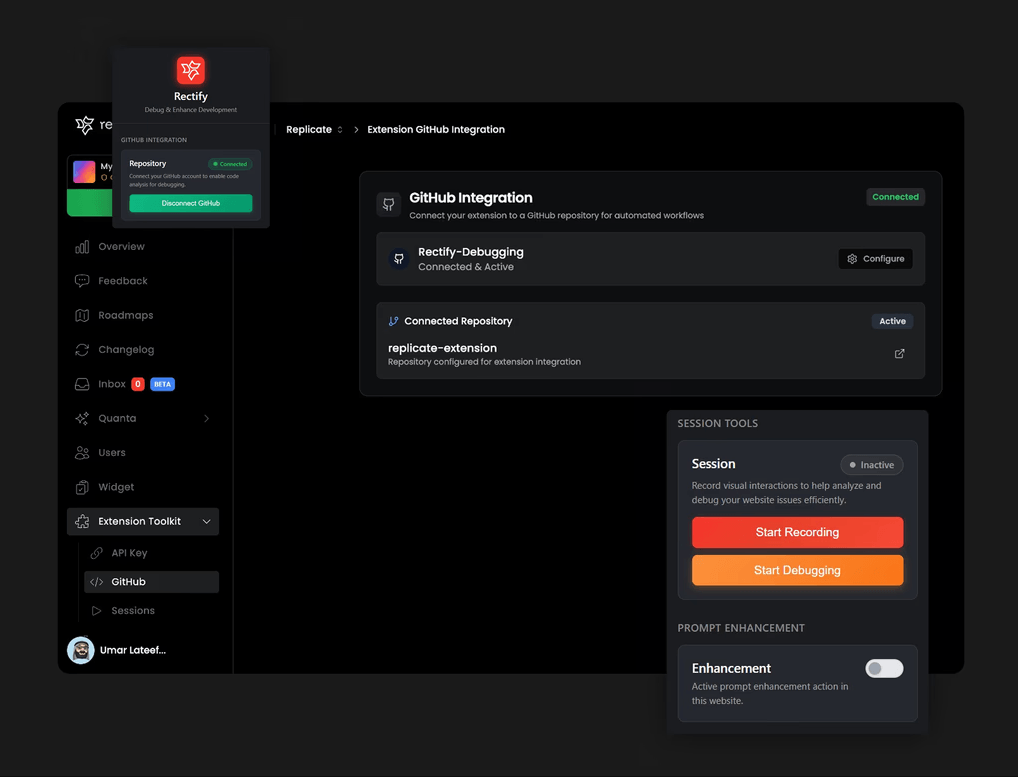Click the Widget clipboard icon

pyautogui.click(x=82, y=487)
